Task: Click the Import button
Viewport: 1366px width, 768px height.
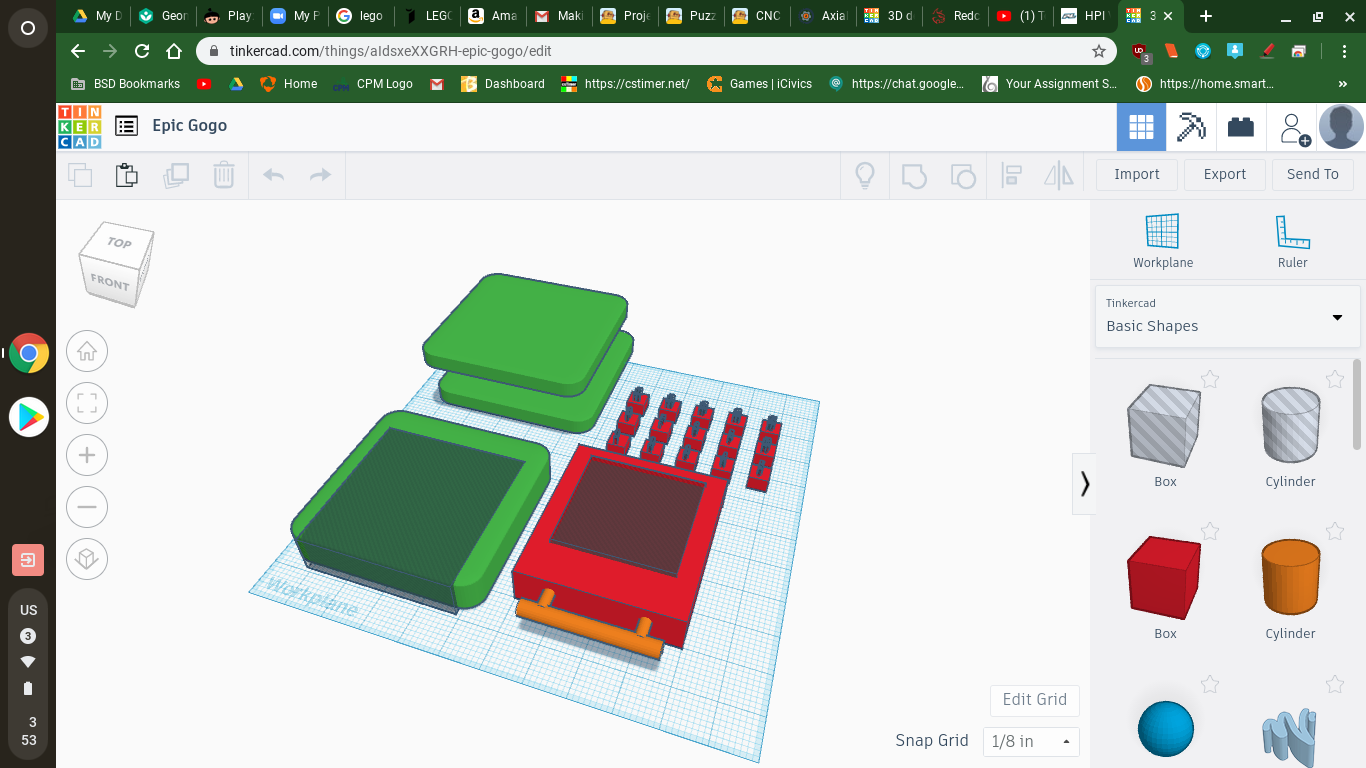Action: 1137,174
